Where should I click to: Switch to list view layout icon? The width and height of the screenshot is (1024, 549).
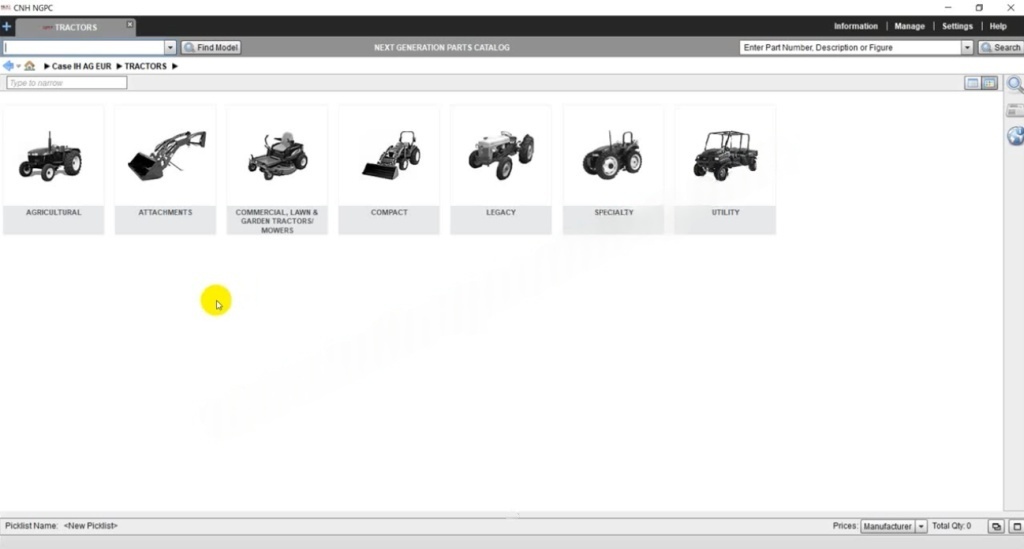pos(972,83)
